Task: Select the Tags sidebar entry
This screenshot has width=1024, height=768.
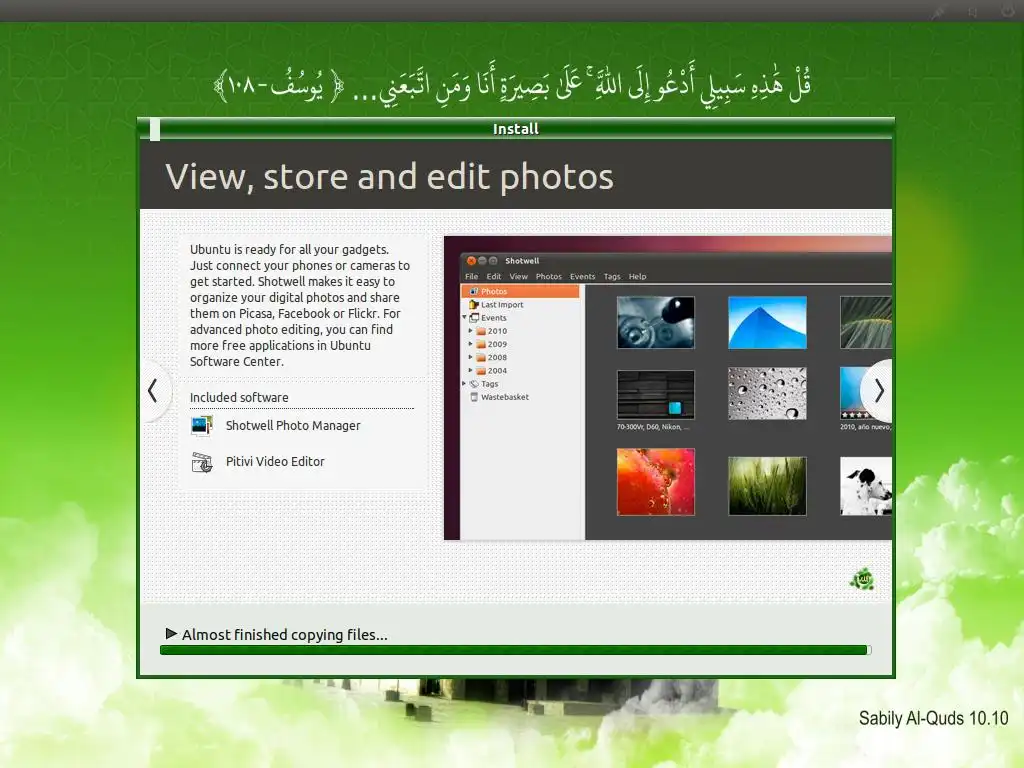Action: point(490,383)
